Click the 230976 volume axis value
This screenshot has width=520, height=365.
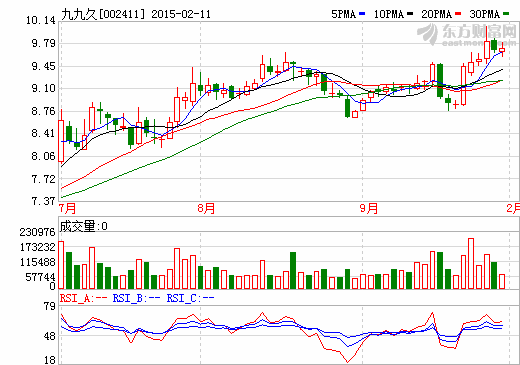pos(38,232)
